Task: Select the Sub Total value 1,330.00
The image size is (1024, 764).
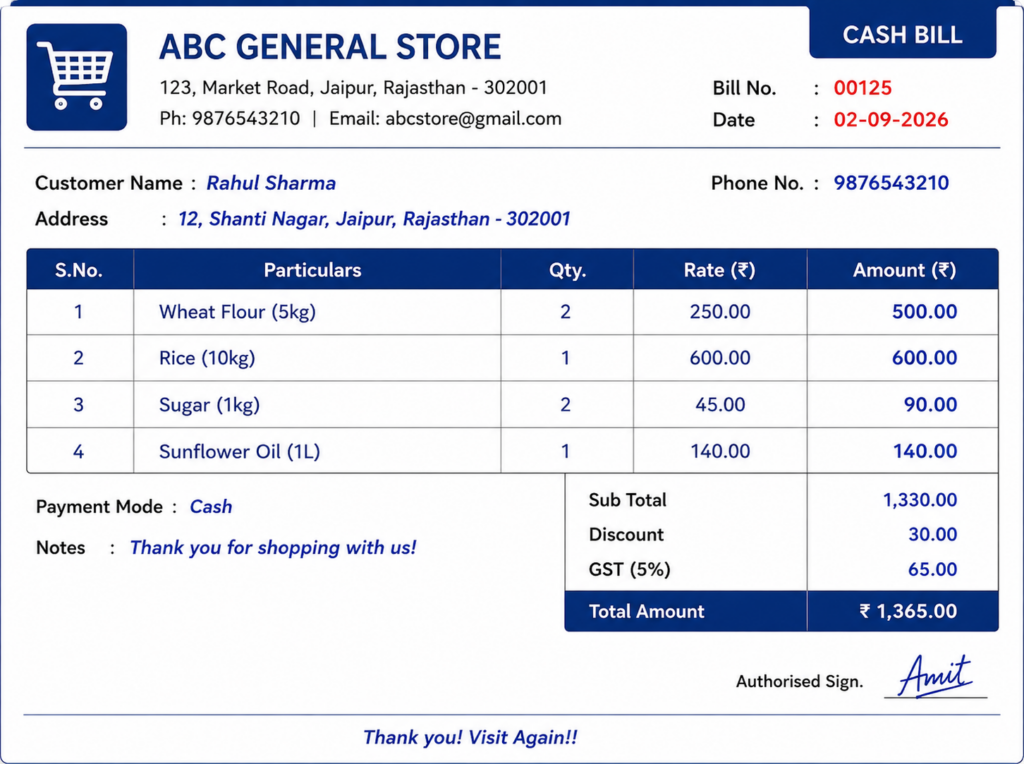Action: tap(920, 500)
